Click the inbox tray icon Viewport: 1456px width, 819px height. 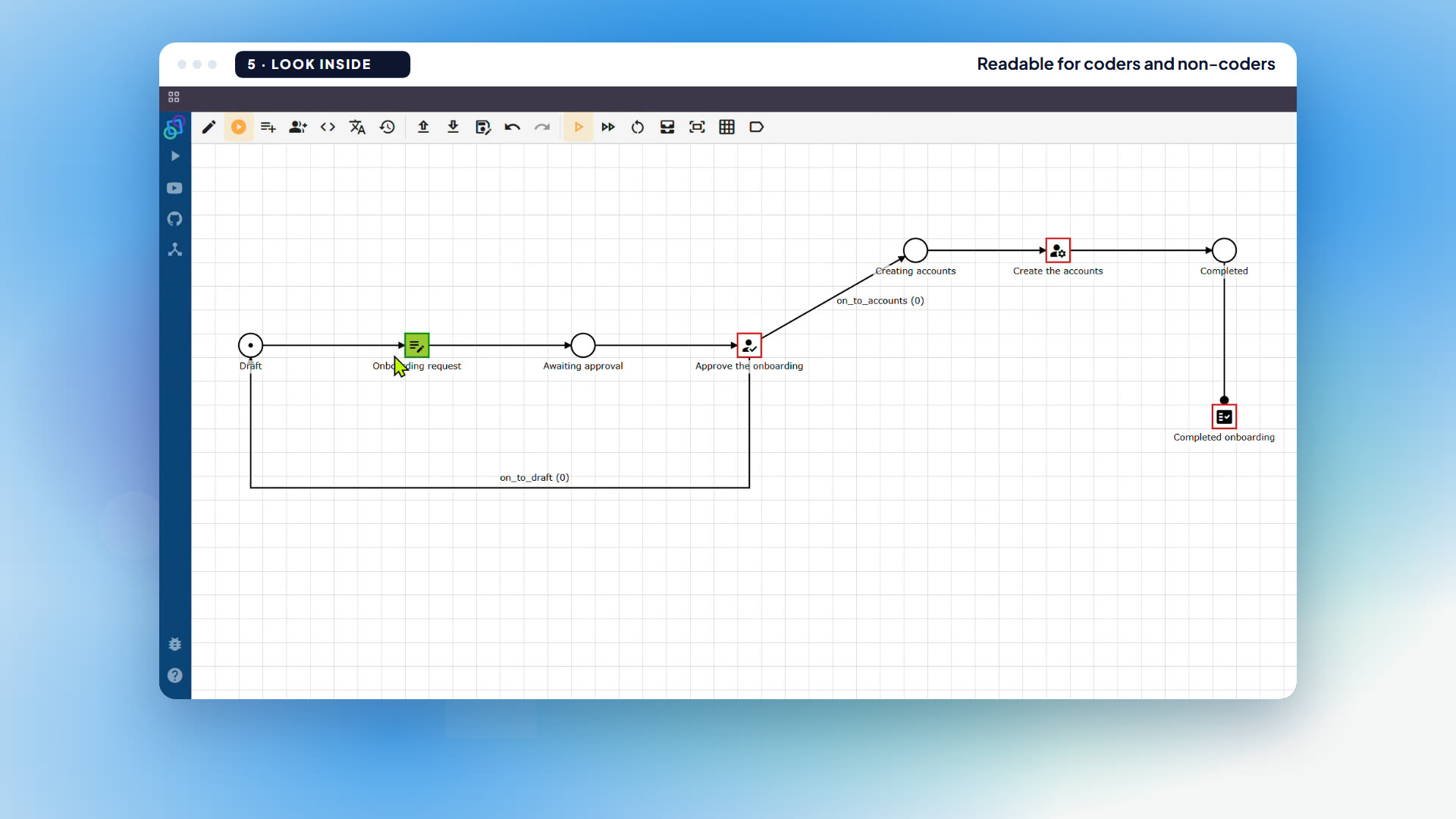tap(667, 127)
